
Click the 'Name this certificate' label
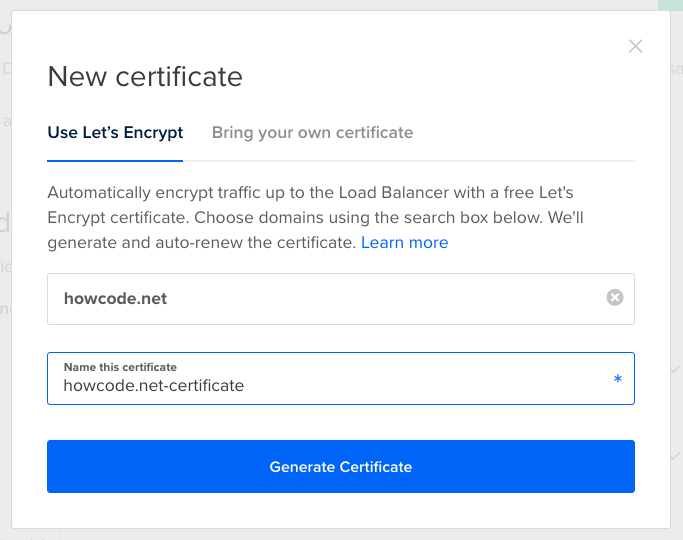[x=120, y=367]
